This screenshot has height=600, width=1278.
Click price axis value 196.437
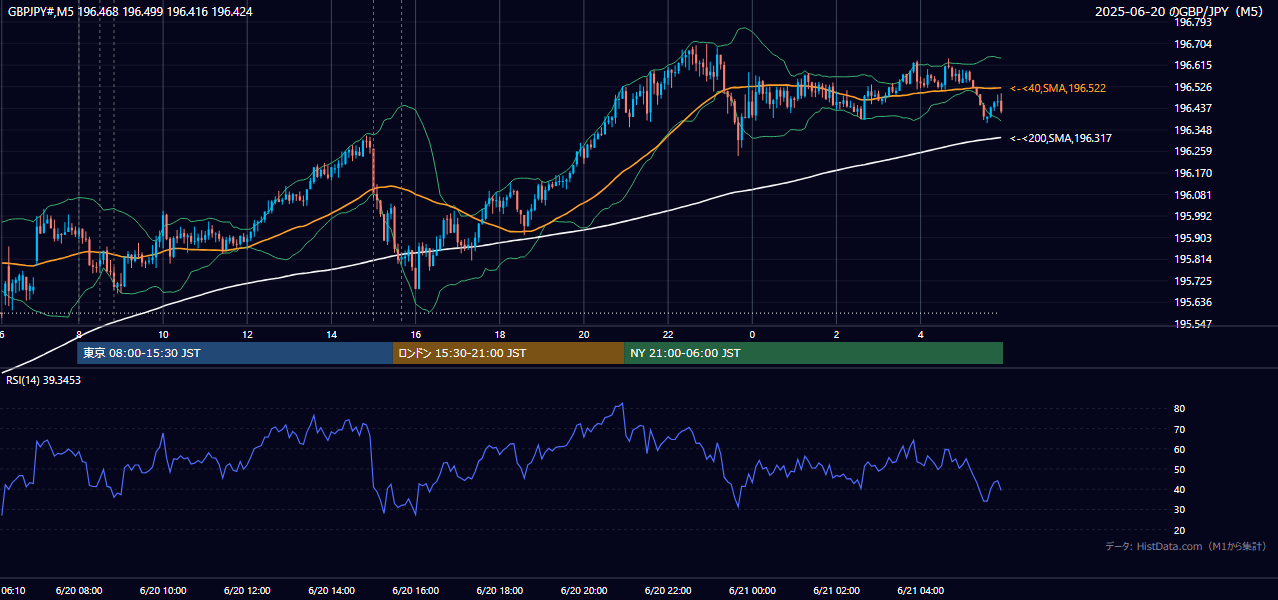pyautogui.click(x=1193, y=108)
